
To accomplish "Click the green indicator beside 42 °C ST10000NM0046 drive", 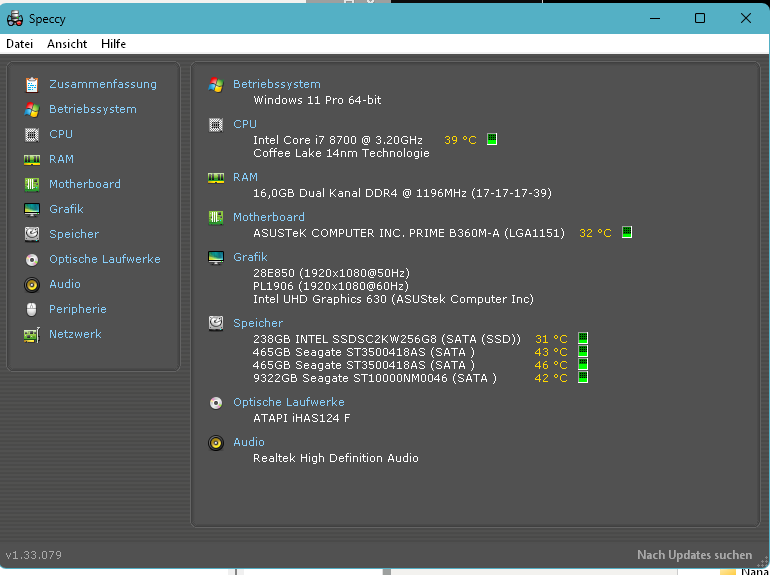I will click(x=582, y=378).
